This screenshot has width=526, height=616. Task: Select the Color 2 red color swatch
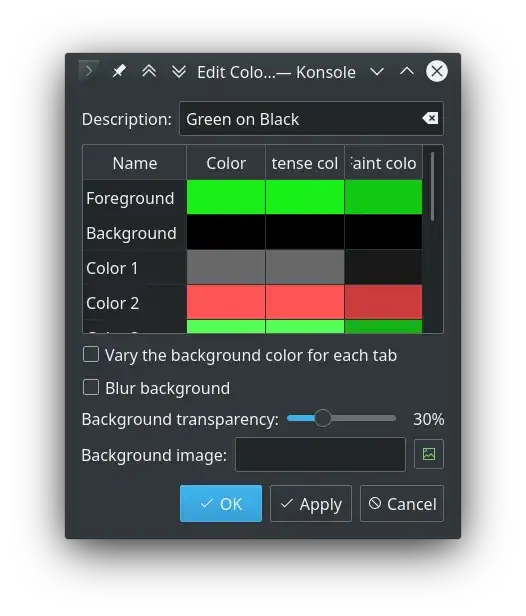[226, 302]
